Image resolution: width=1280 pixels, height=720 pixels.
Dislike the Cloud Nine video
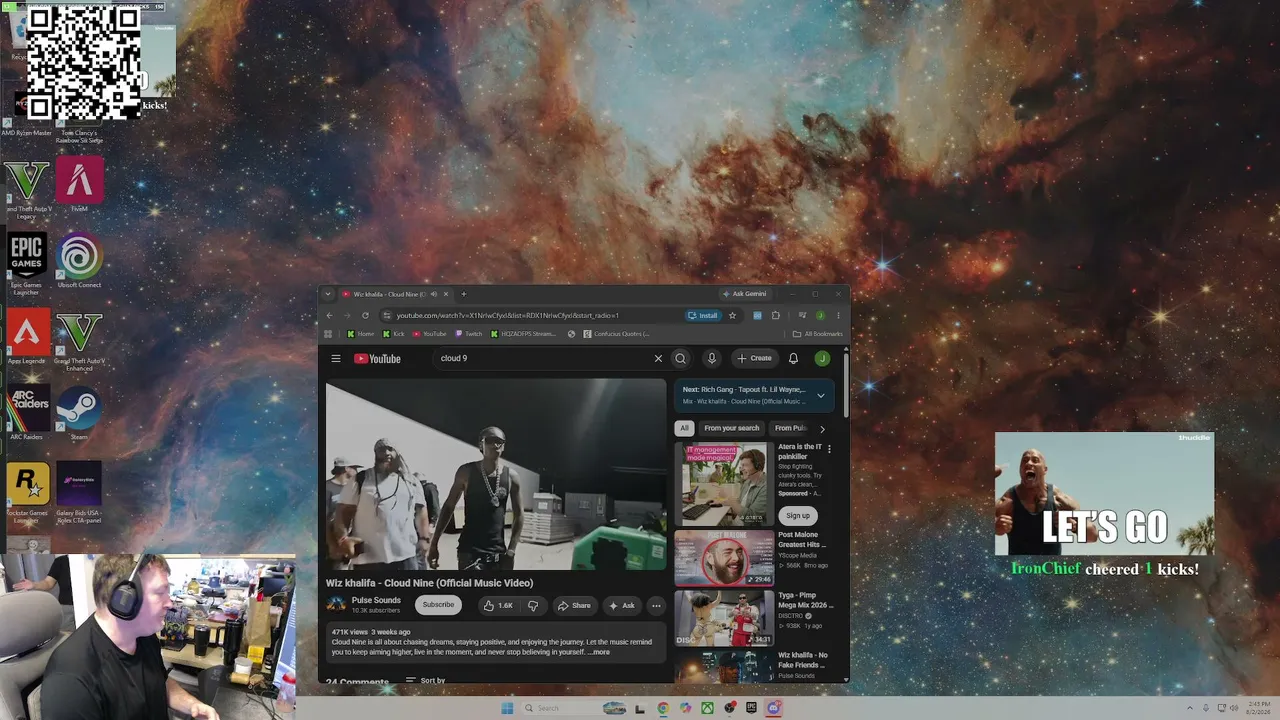pyautogui.click(x=532, y=605)
